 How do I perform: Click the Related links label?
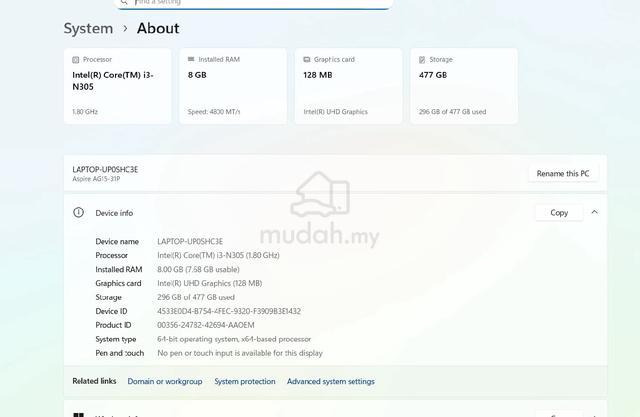click(x=94, y=381)
